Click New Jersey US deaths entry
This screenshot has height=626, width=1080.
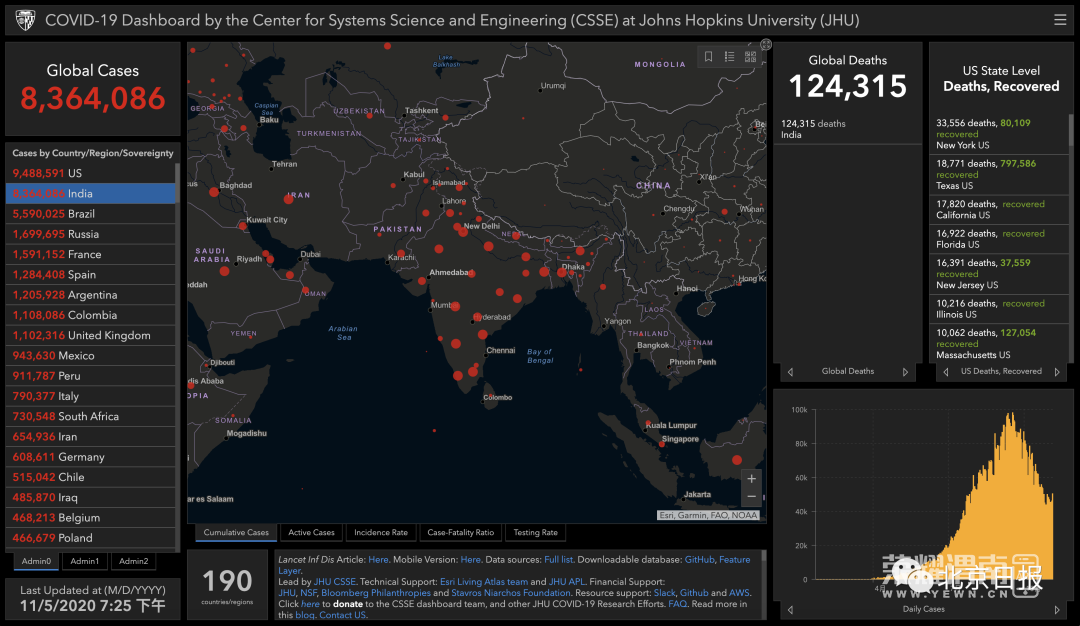[998, 273]
